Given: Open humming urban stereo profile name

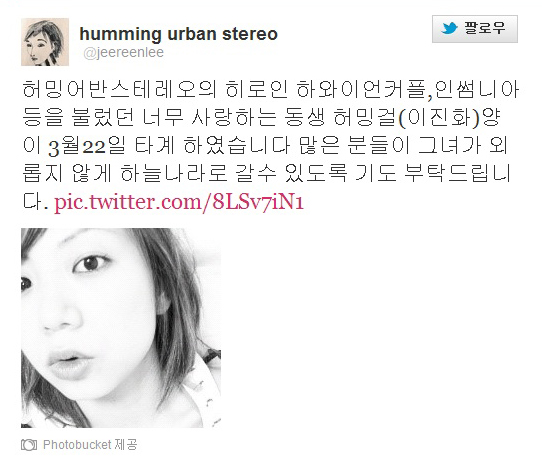Looking at the screenshot, I should pos(178,34).
